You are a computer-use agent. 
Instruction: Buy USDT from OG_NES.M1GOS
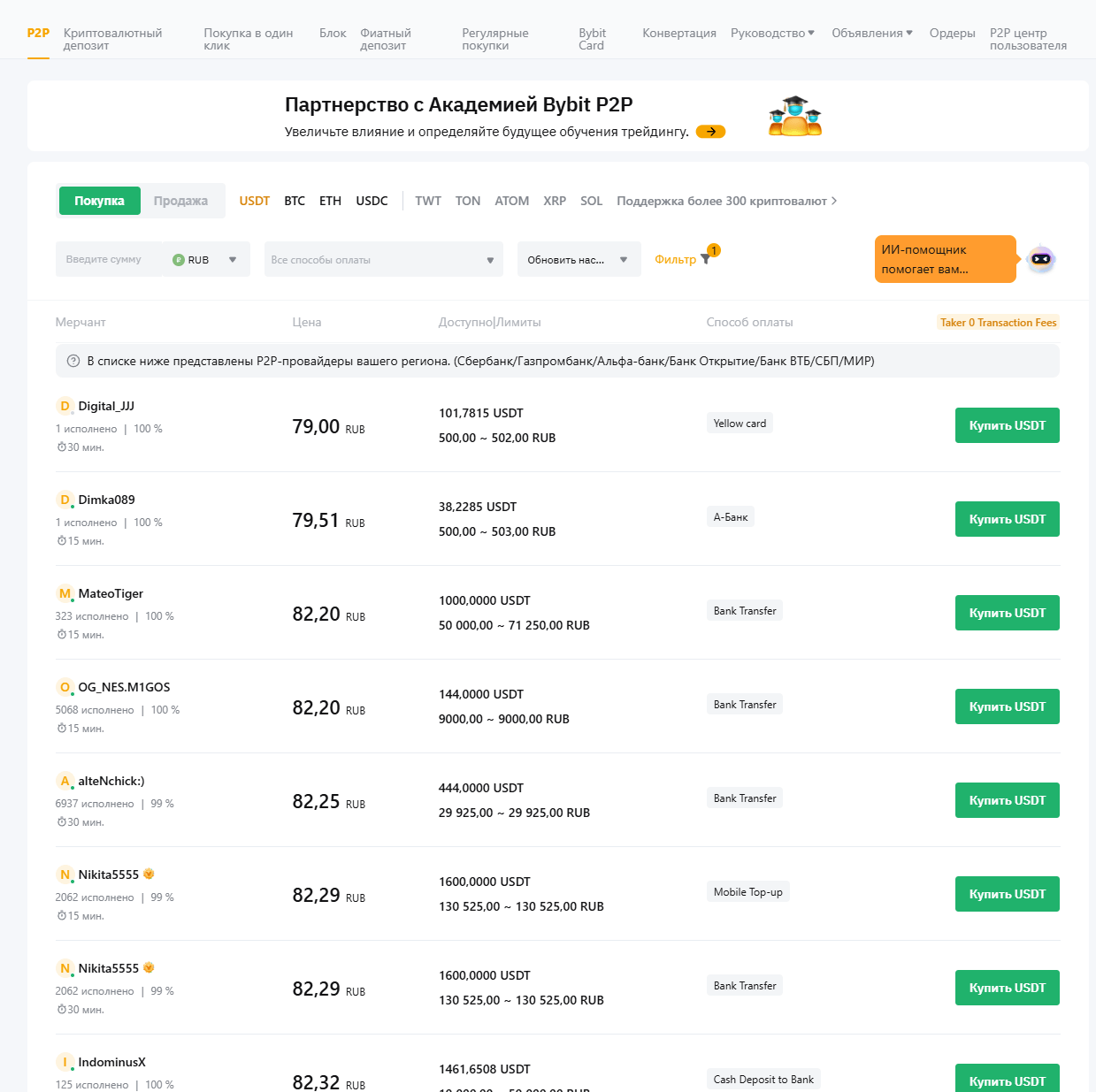point(1007,706)
